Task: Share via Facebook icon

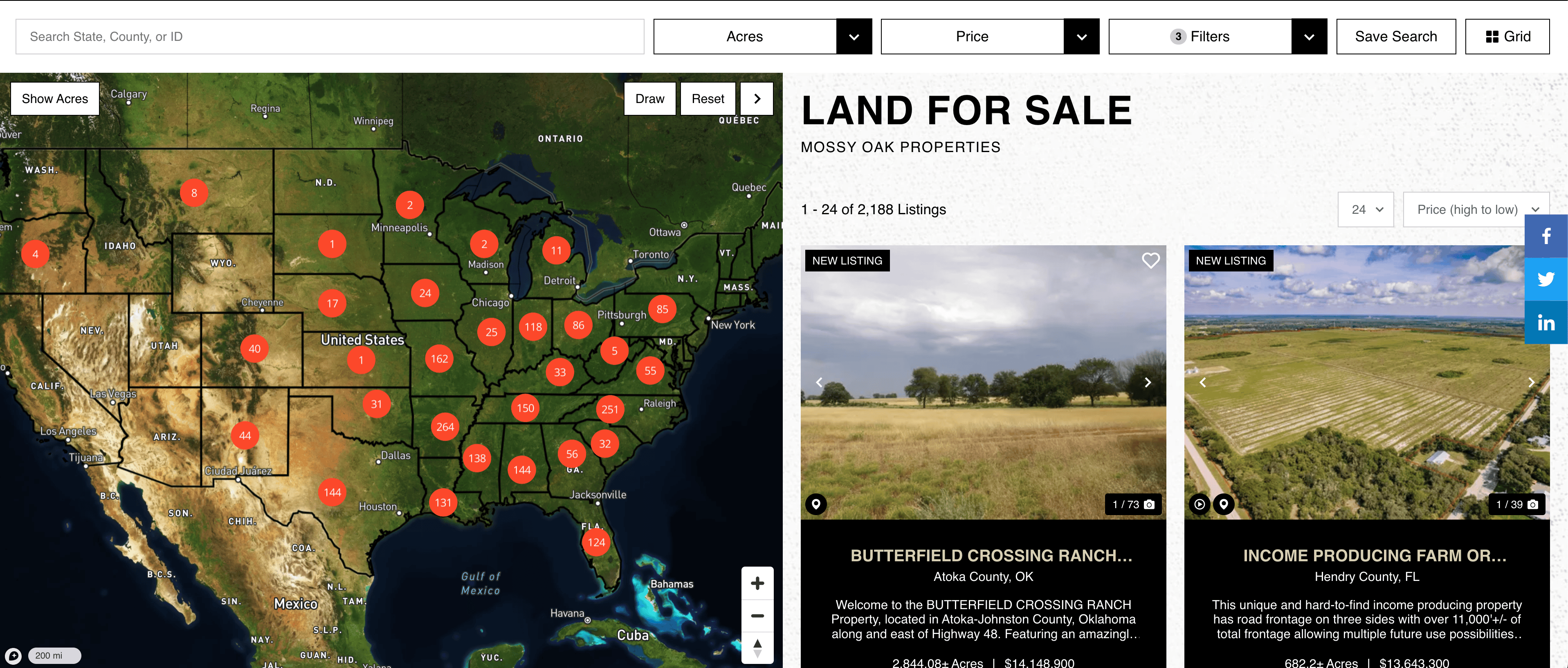Action: 1546,236
